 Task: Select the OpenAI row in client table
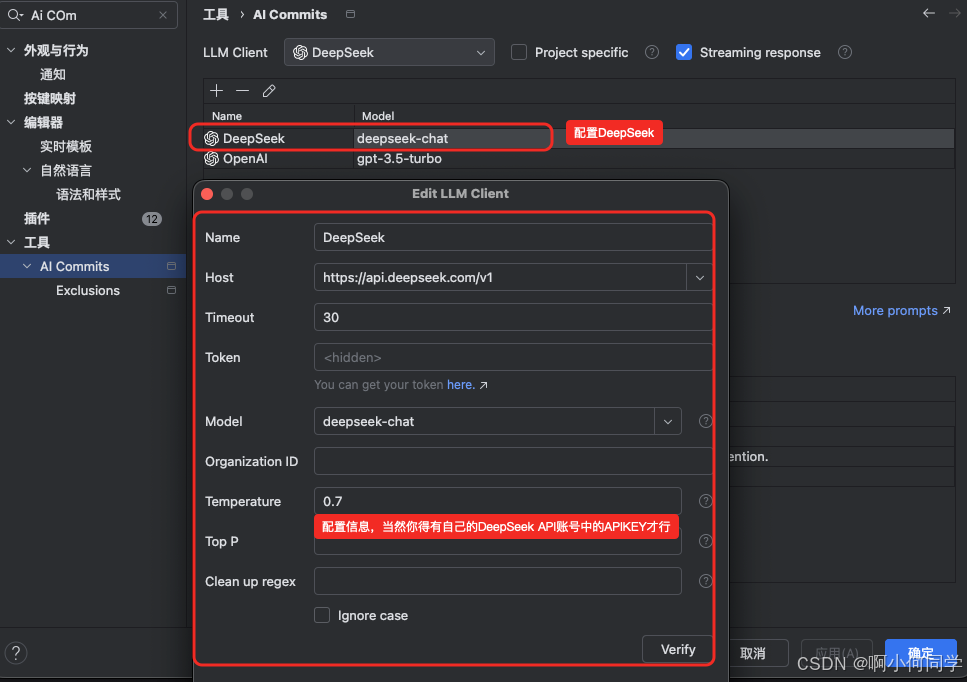click(578, 158)
